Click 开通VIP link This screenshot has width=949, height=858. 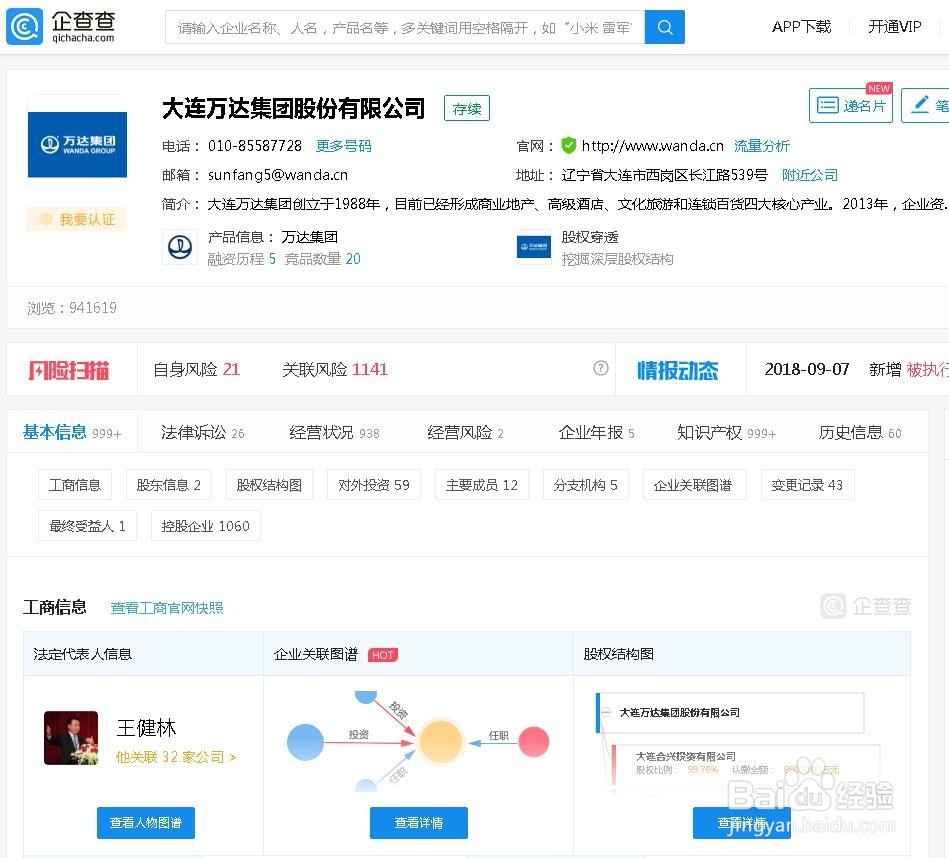[x=895, y=27]
